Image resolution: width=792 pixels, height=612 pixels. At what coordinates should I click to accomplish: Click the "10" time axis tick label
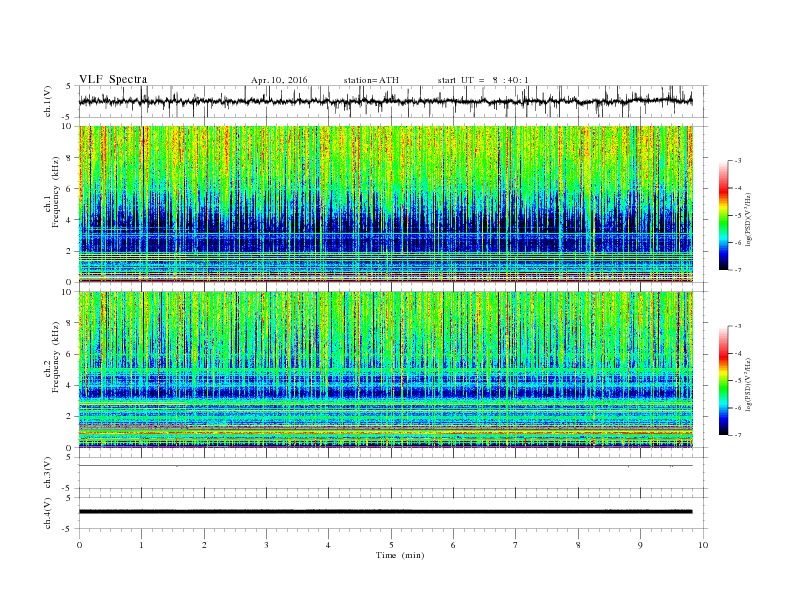coord(703,545)
